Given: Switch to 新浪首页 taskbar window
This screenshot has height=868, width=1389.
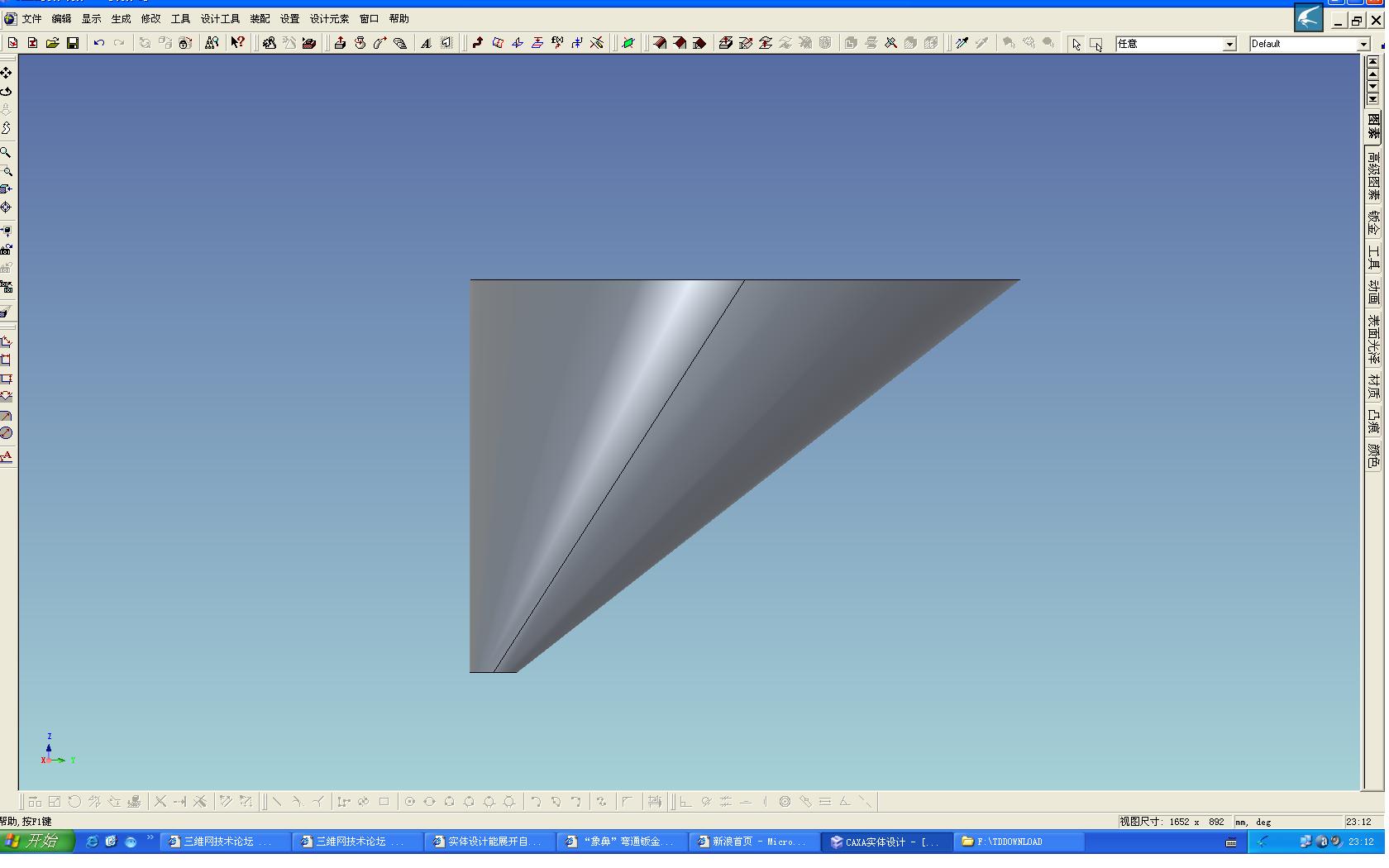Looking at the screenshot, I should coord(754,842).
